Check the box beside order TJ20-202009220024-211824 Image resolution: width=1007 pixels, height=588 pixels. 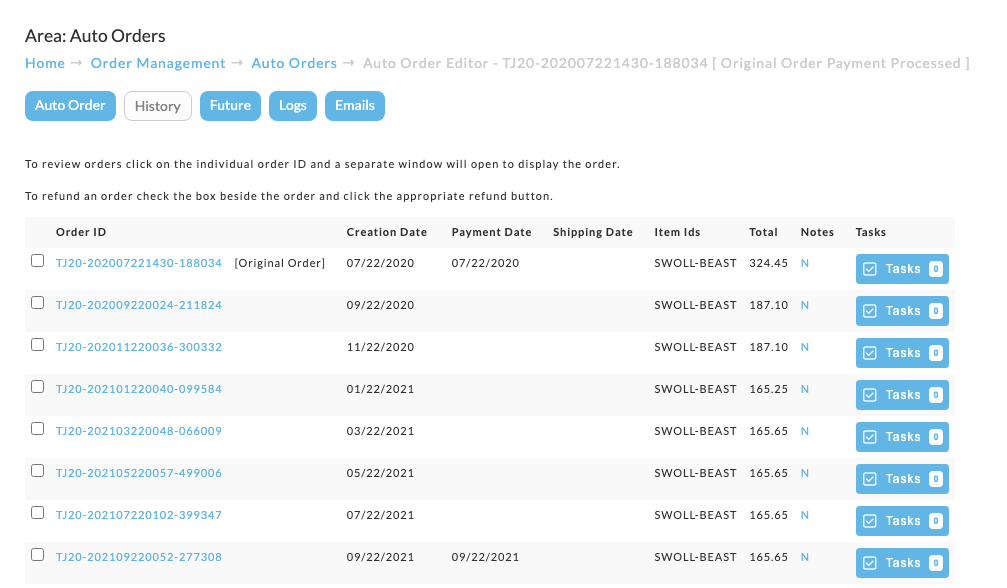37,302
